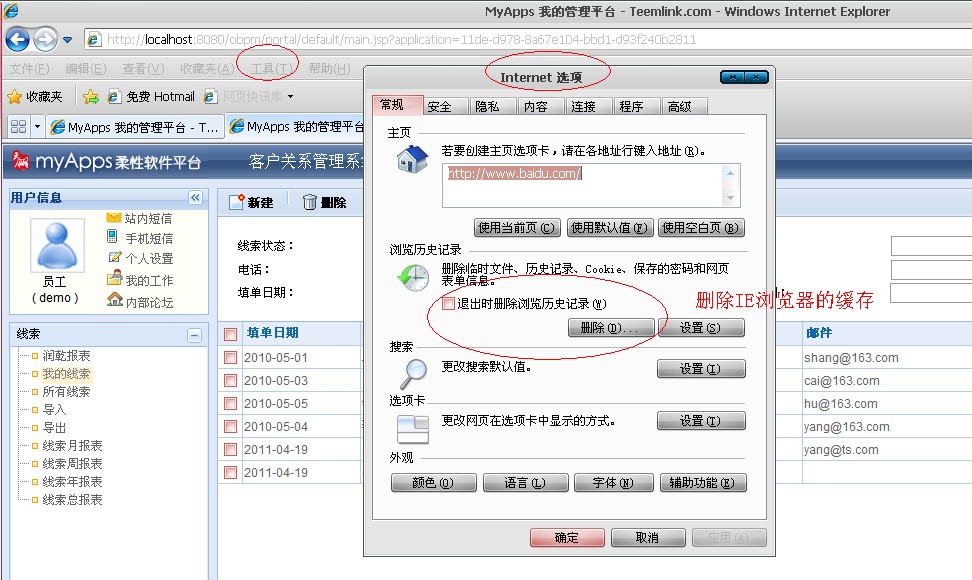Screen dimensions: 972x580
Task: Open 我的工作 briefcase icon
Action: [114, 278]
